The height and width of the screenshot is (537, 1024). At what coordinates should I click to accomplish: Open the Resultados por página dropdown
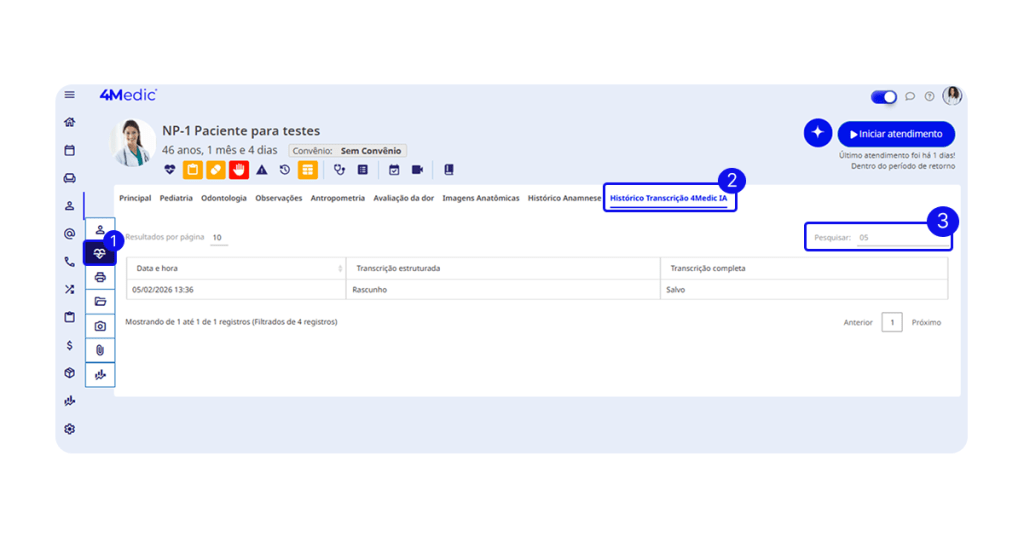pyautogui.click(x=217, y=238)
